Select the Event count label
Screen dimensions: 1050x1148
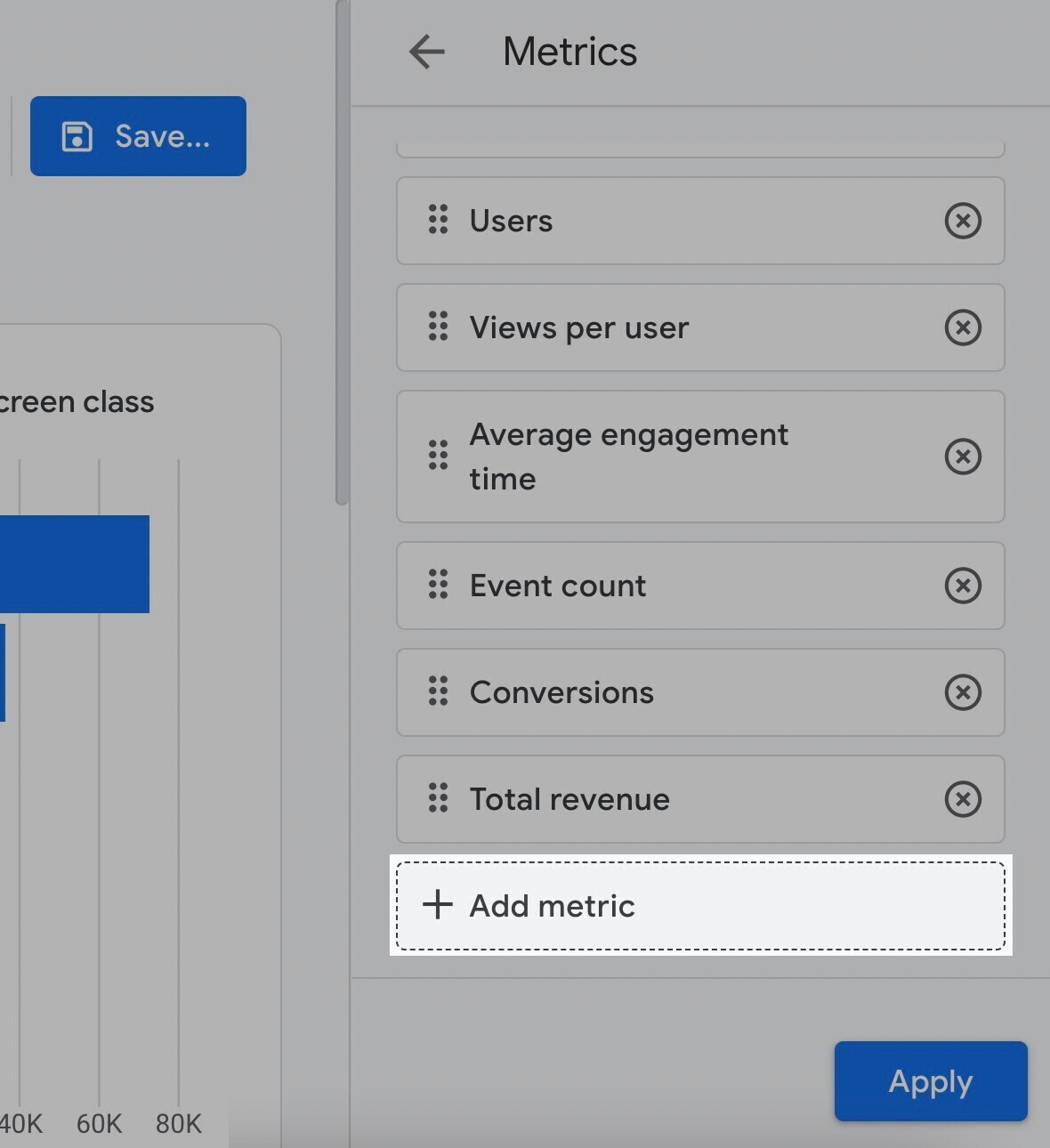(558, 586)
